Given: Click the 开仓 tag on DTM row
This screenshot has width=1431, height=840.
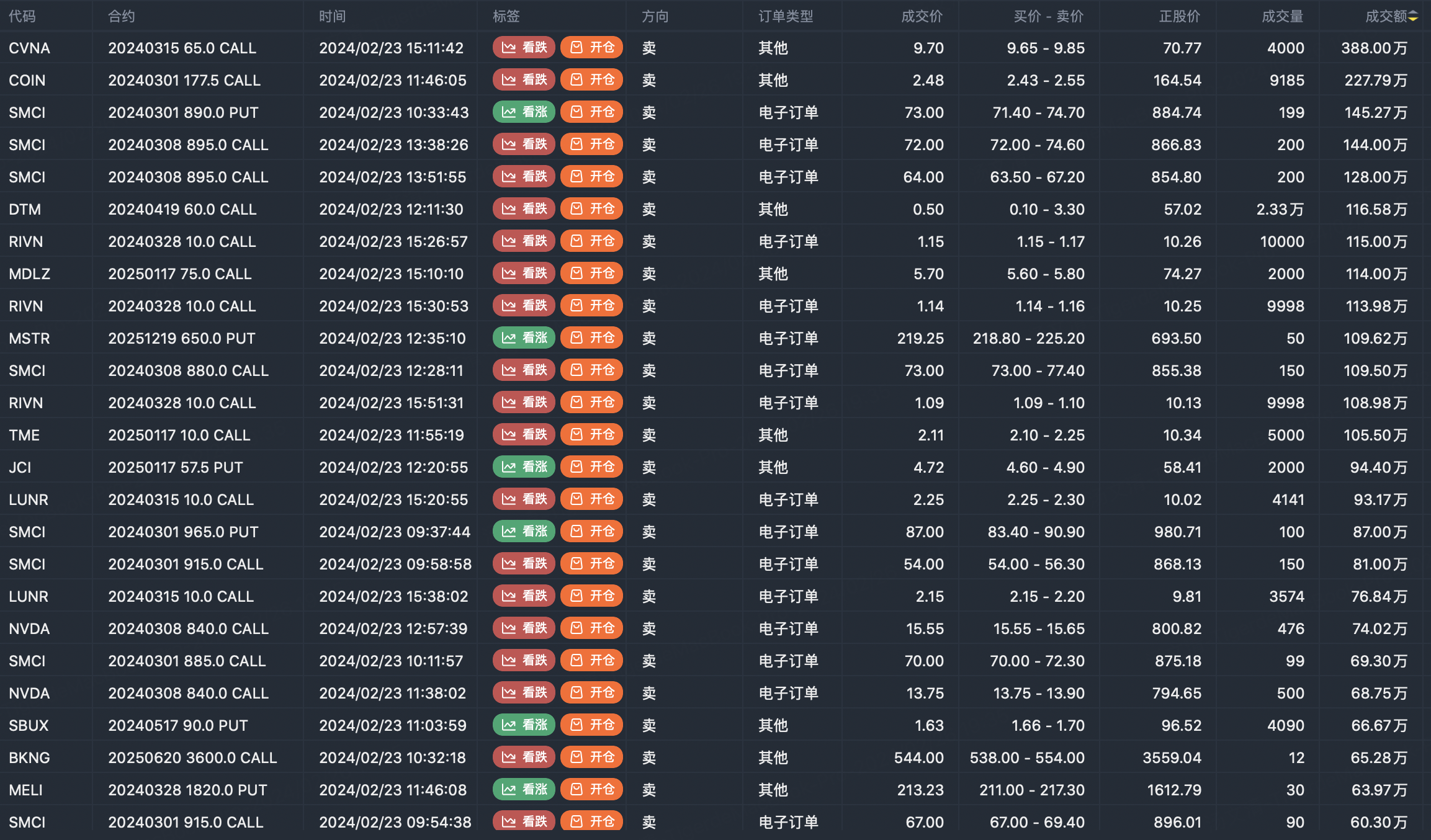Looking at the screenshot, I should click(x=591, y=209).
